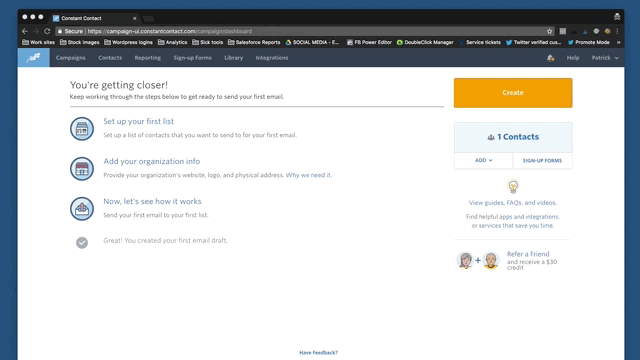The width and height of the screenshot is (640, 360).
Task: Open Sign-up Forms in navigation bar
Action: click(192, 58)
